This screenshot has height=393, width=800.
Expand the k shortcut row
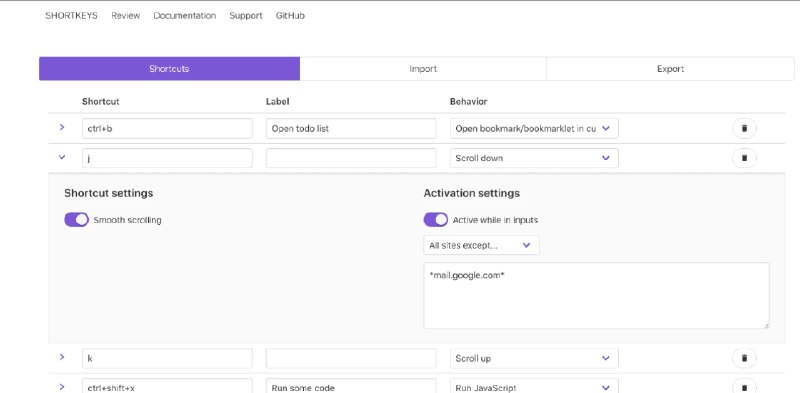(x=62, y=357)
